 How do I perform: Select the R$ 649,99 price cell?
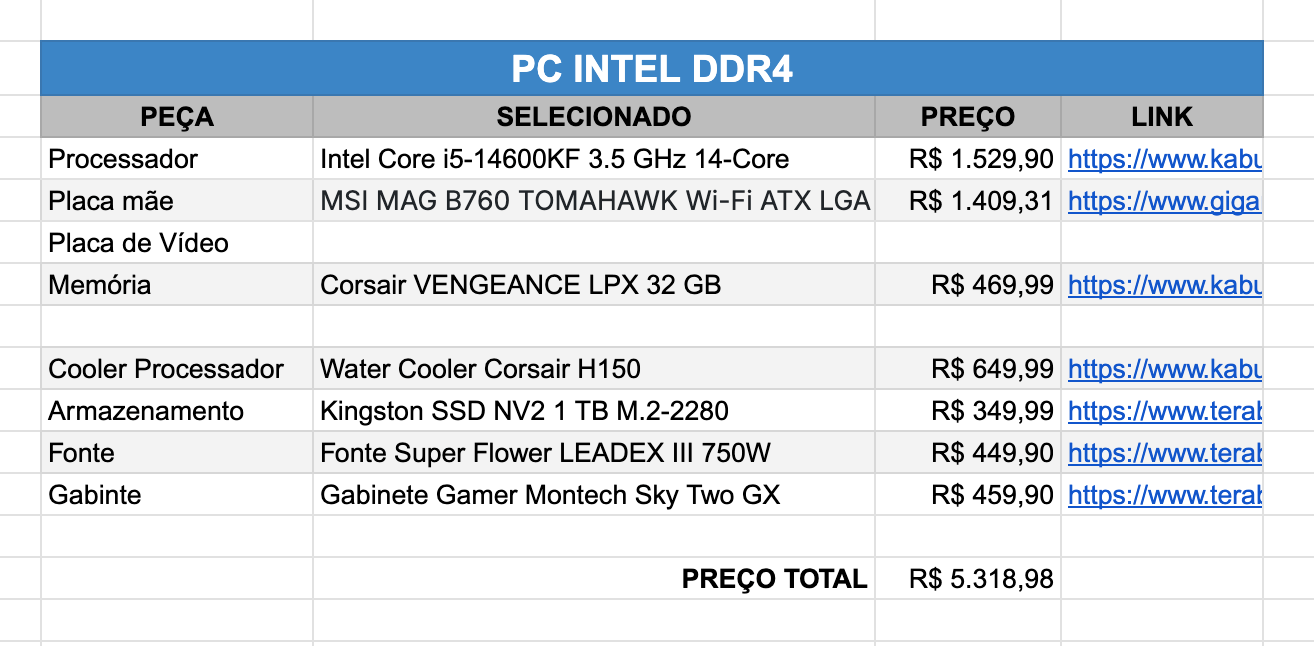point(968,369)
